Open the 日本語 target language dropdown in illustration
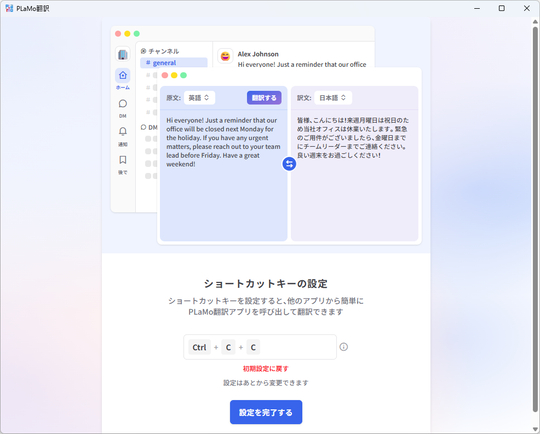 (x=333, y=98)
